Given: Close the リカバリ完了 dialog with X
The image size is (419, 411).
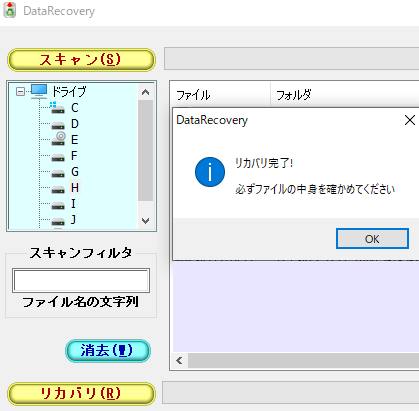Looking at the screenshot, I should 410,120.
